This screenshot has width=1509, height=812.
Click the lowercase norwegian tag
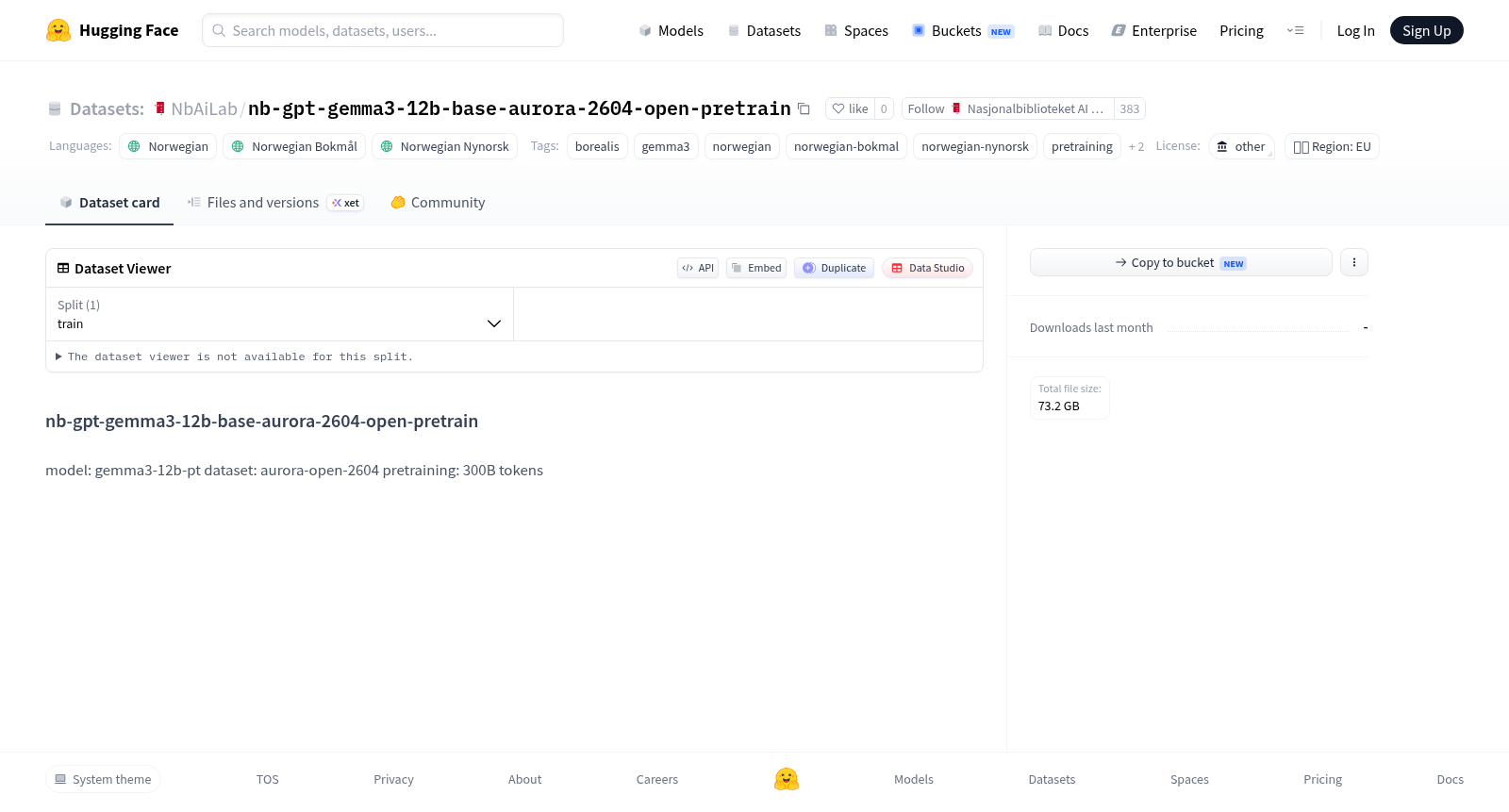(x=742, y=146)
